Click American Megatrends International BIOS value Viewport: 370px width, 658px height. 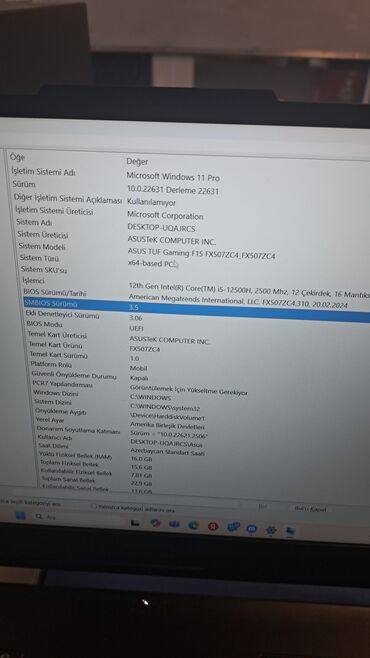[x=238, y=300]
